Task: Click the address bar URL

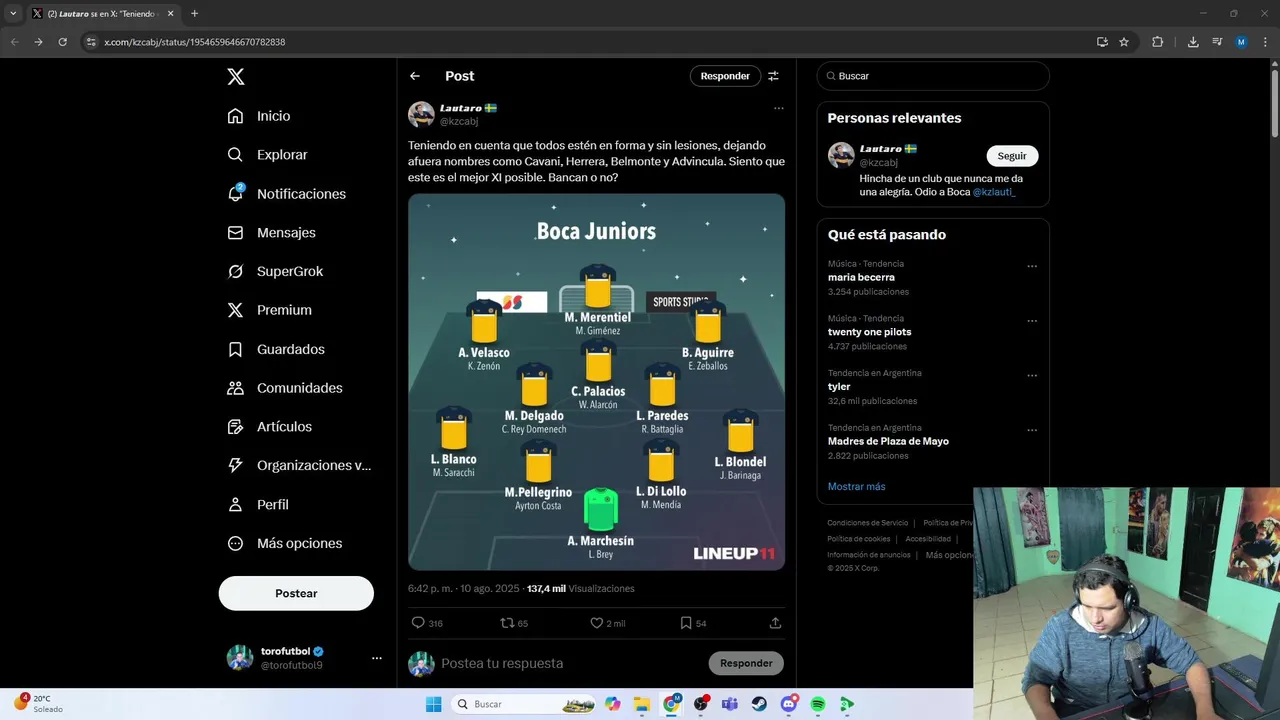Action: (195, 42)
